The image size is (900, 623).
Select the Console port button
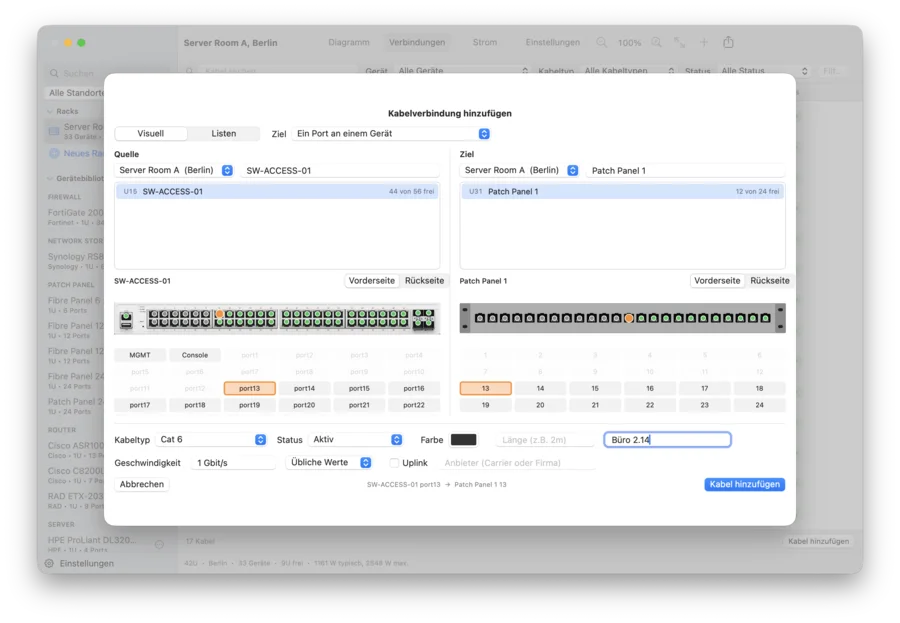tap(195, 355)
